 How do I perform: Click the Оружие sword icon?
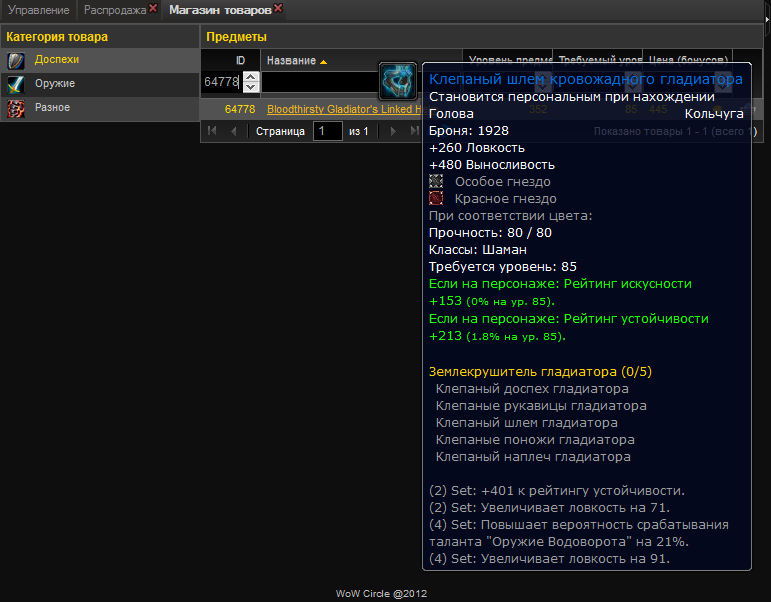pos(16,85)
